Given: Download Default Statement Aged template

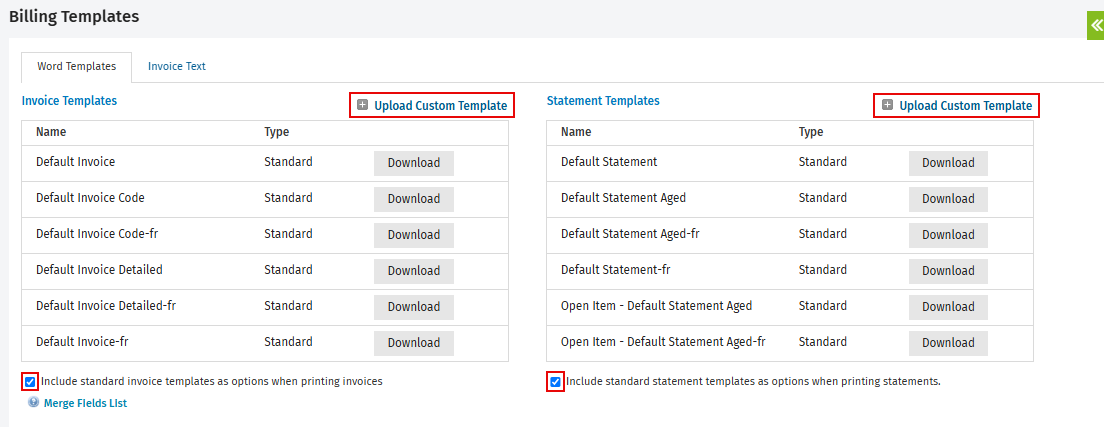Looking at the screenshot, I should coord(948,199).
